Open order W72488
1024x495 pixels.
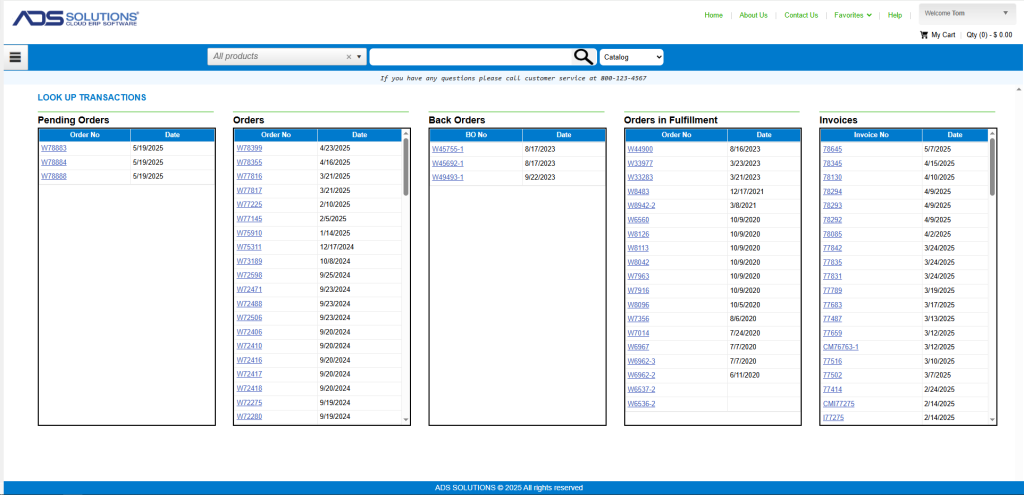(249, 304)
